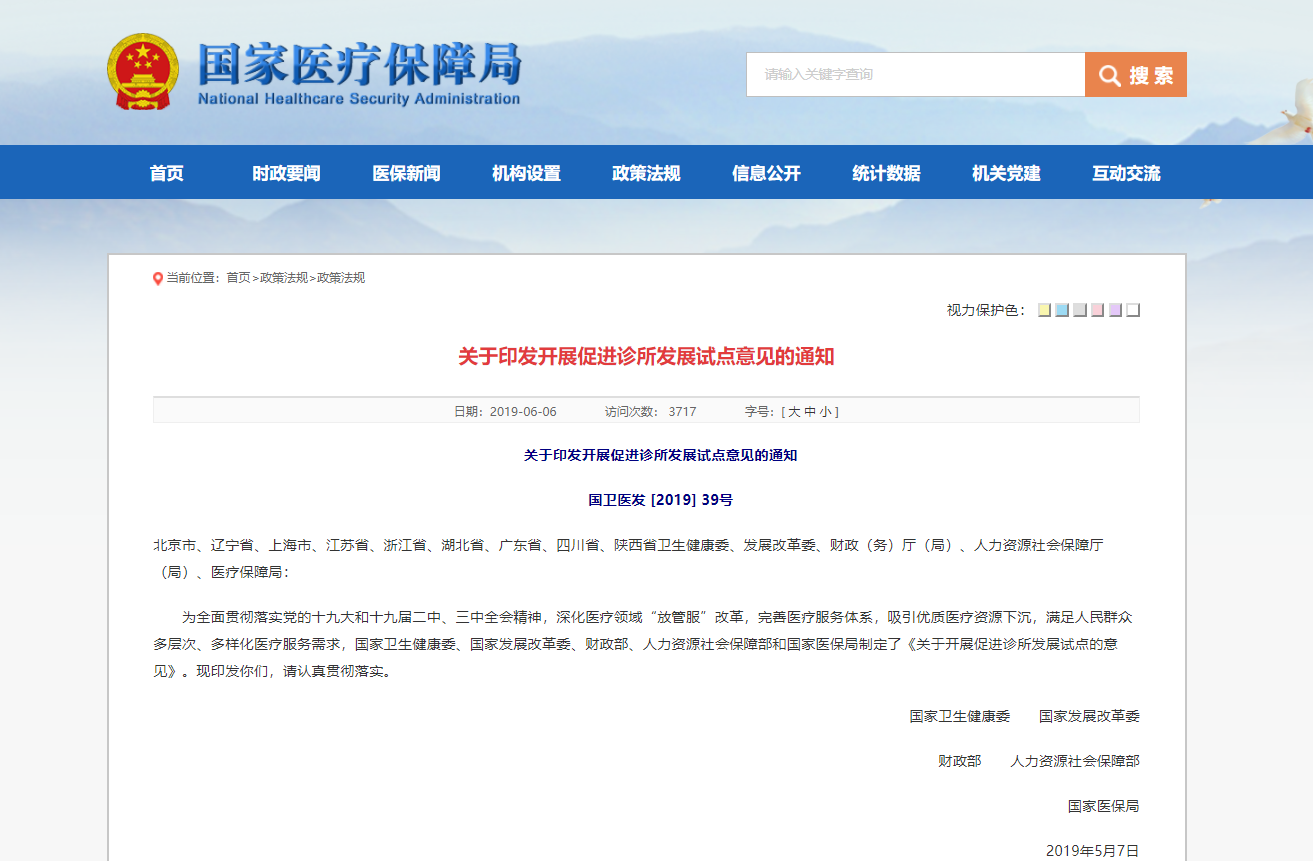Open the 时政要闻 navigation item
Viewport: 1313px width, 861px height.
pyautogui.click(x=286, y=173)
